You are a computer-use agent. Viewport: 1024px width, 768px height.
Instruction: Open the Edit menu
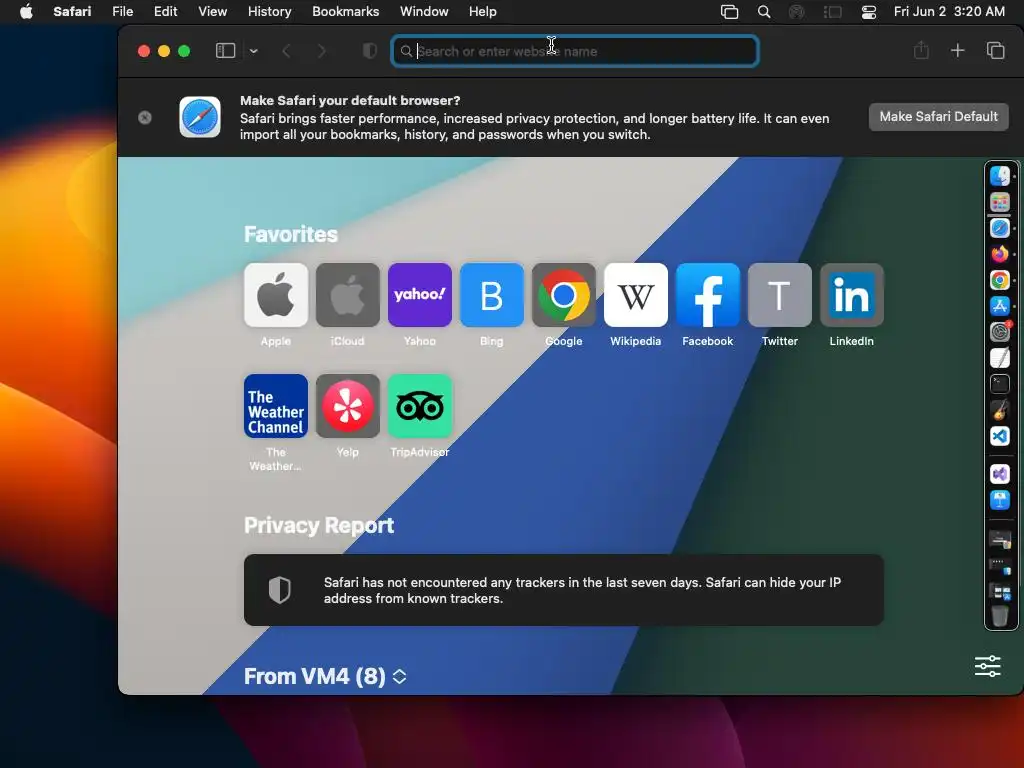click(x=165, y=12)
